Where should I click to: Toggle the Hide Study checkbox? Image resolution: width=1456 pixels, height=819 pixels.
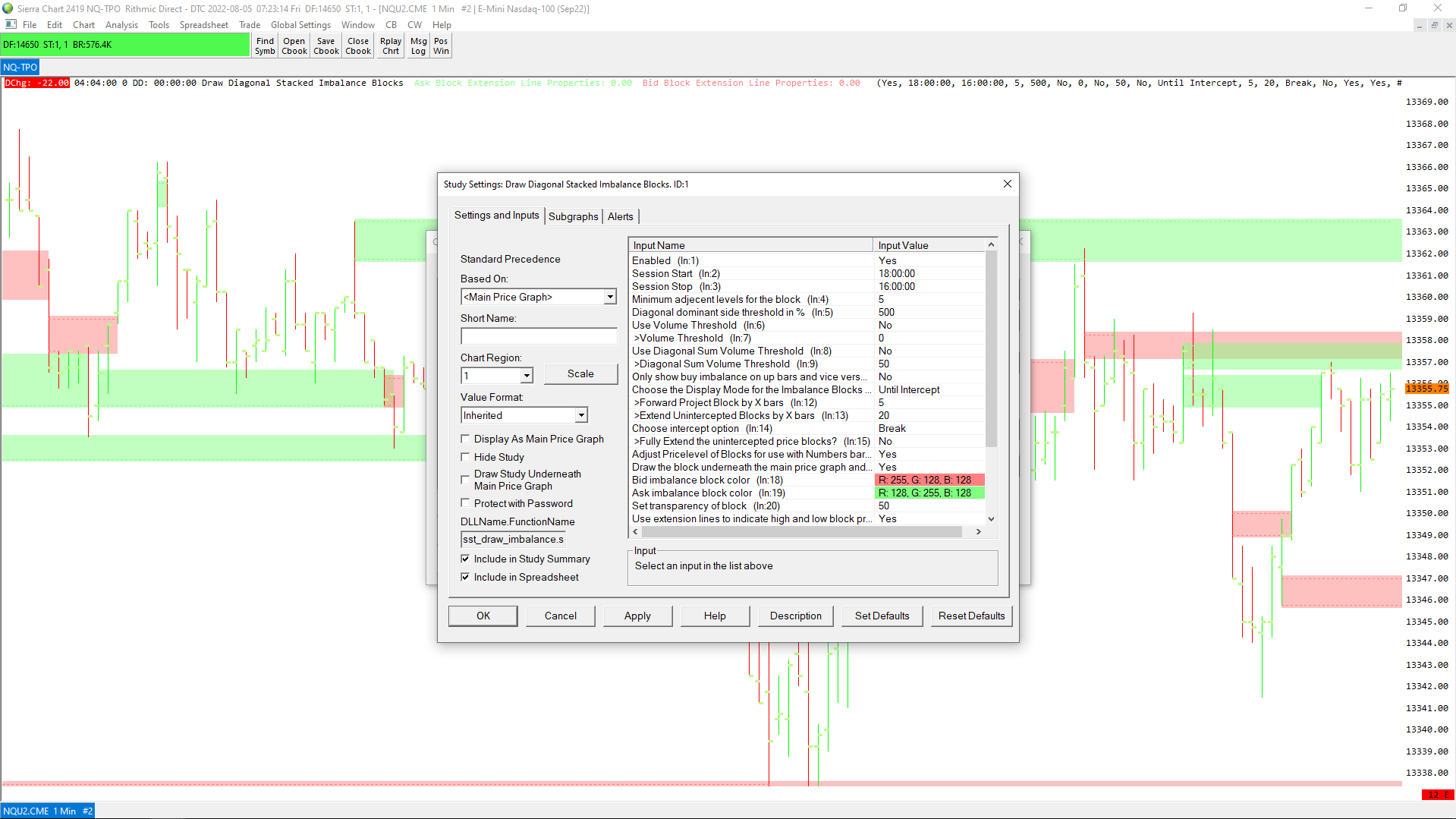click(x=465, y=457)
